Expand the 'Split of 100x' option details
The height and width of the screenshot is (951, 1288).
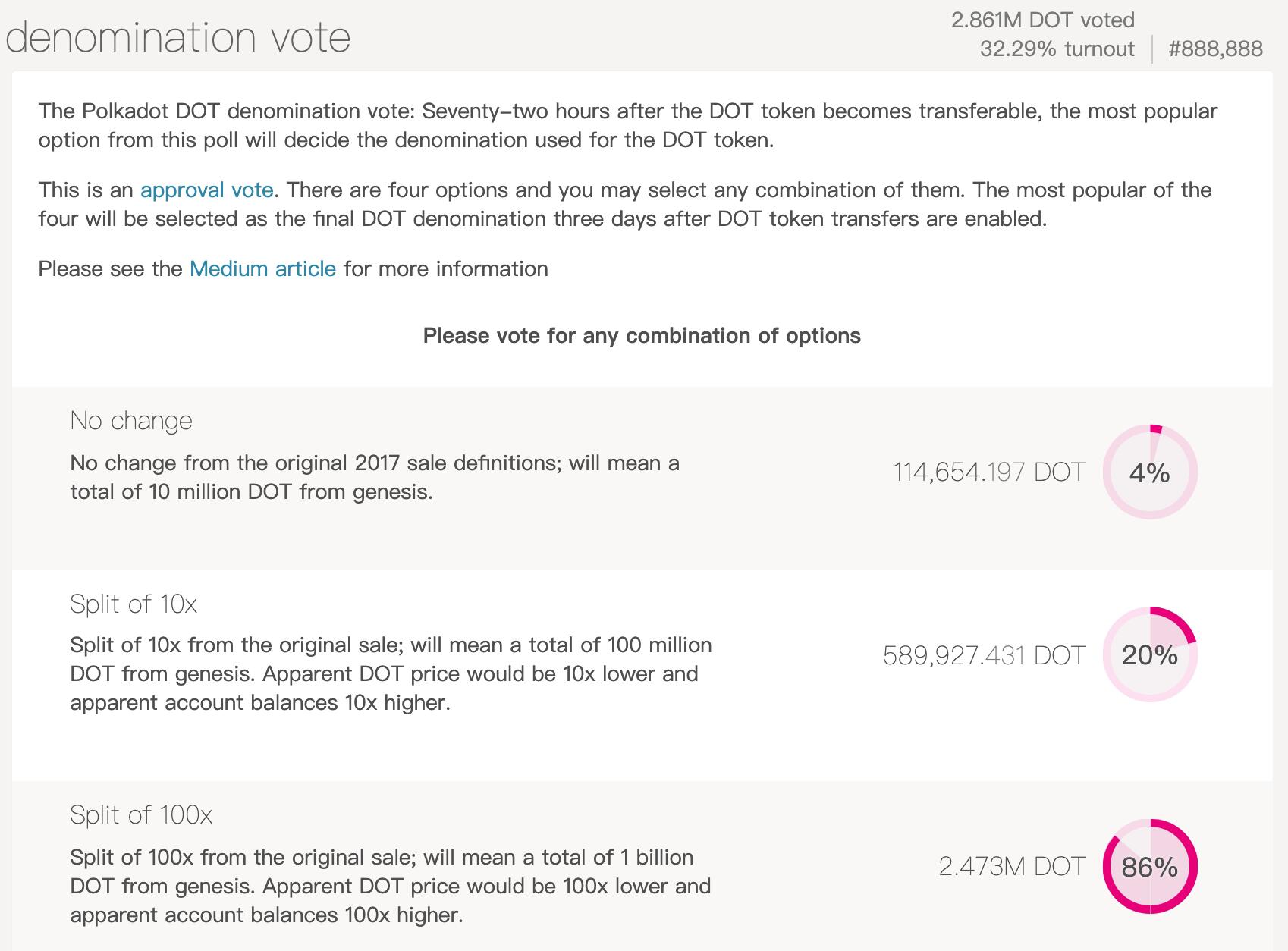[x=143, y=817]
